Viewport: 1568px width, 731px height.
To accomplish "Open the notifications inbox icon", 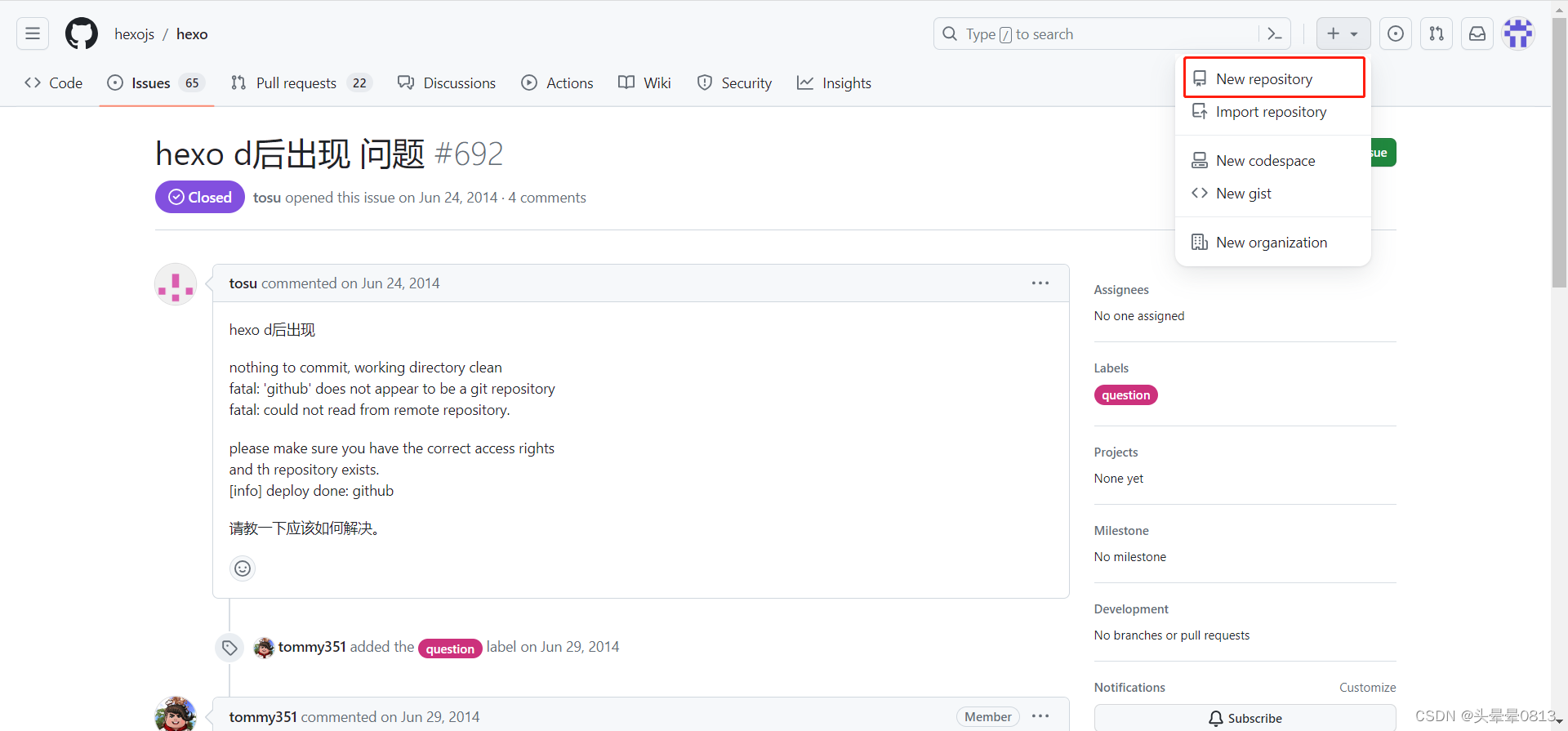I will 1477,33.
